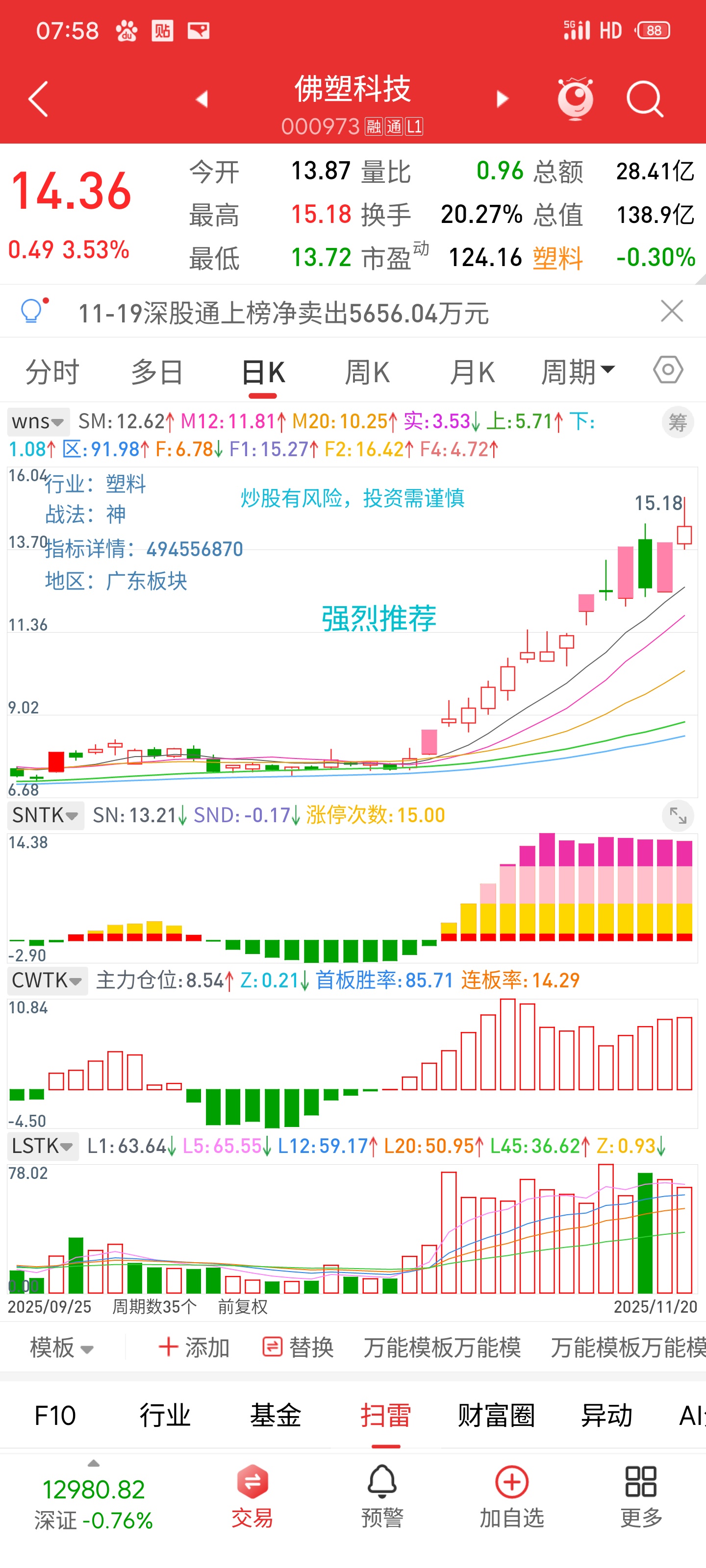This screenshot has width=706, height=1568.
Task: Switch to 周K chart tab
Action: tap(367, 372)
